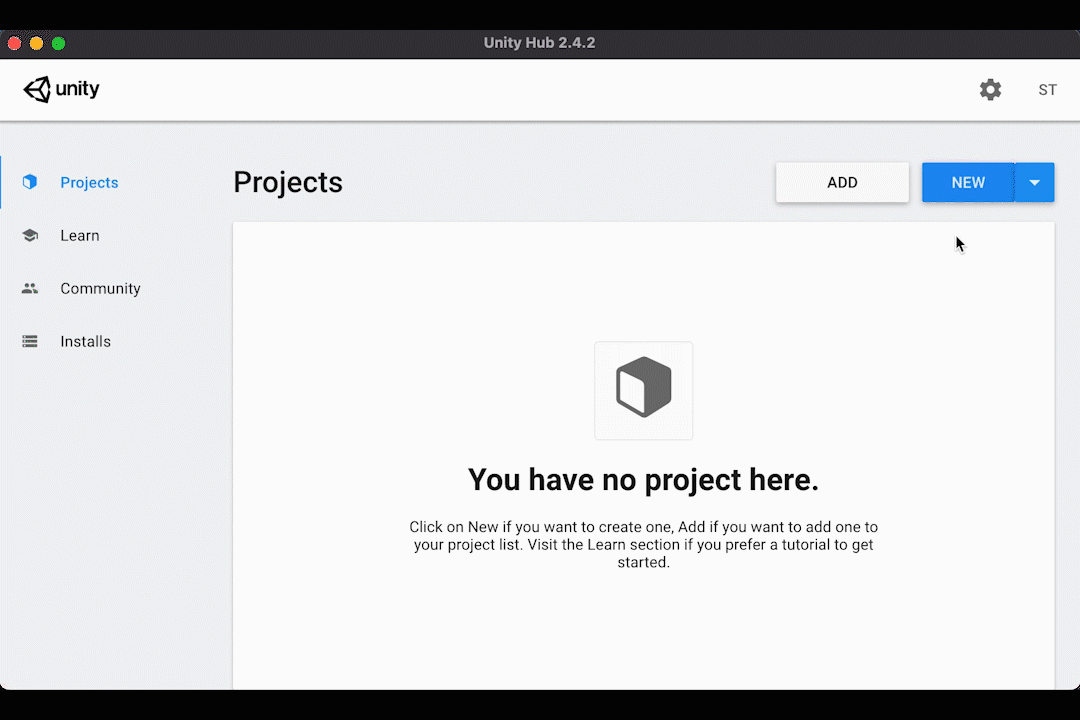Switch to the Learn section
The height and width of the screenshot is (720, 1080).
pyautogui.click(x=80, y=236)
